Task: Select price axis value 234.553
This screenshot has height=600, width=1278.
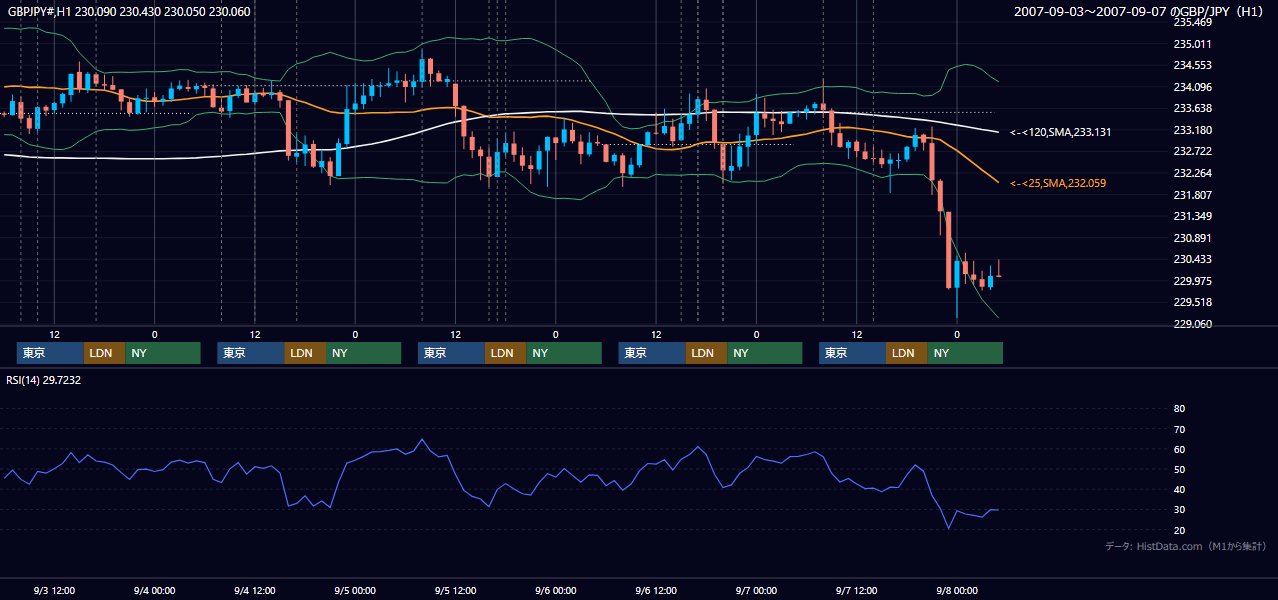Action: [x=1192, y=66]
